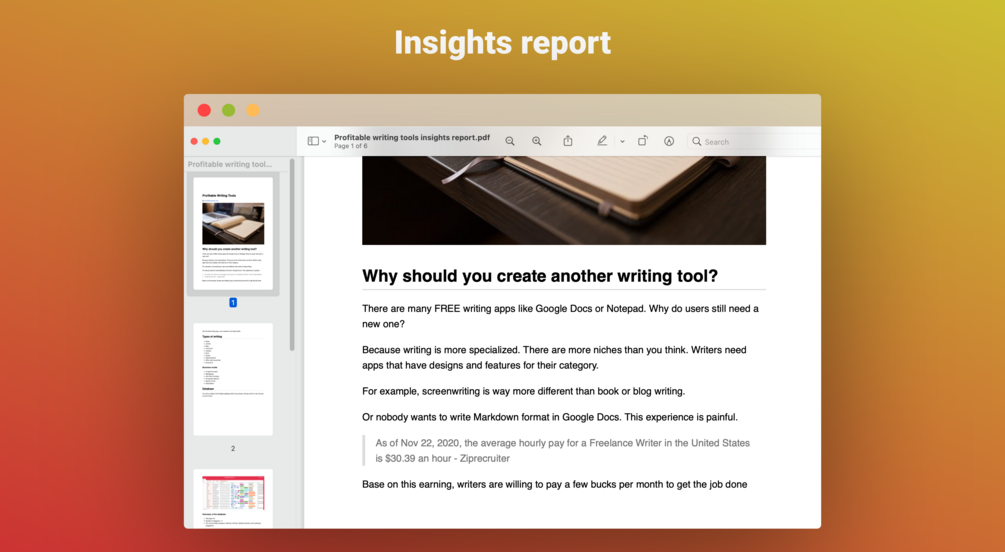
Task: Click the sidebar vertical scrollbar
Action: pos(292,255)
